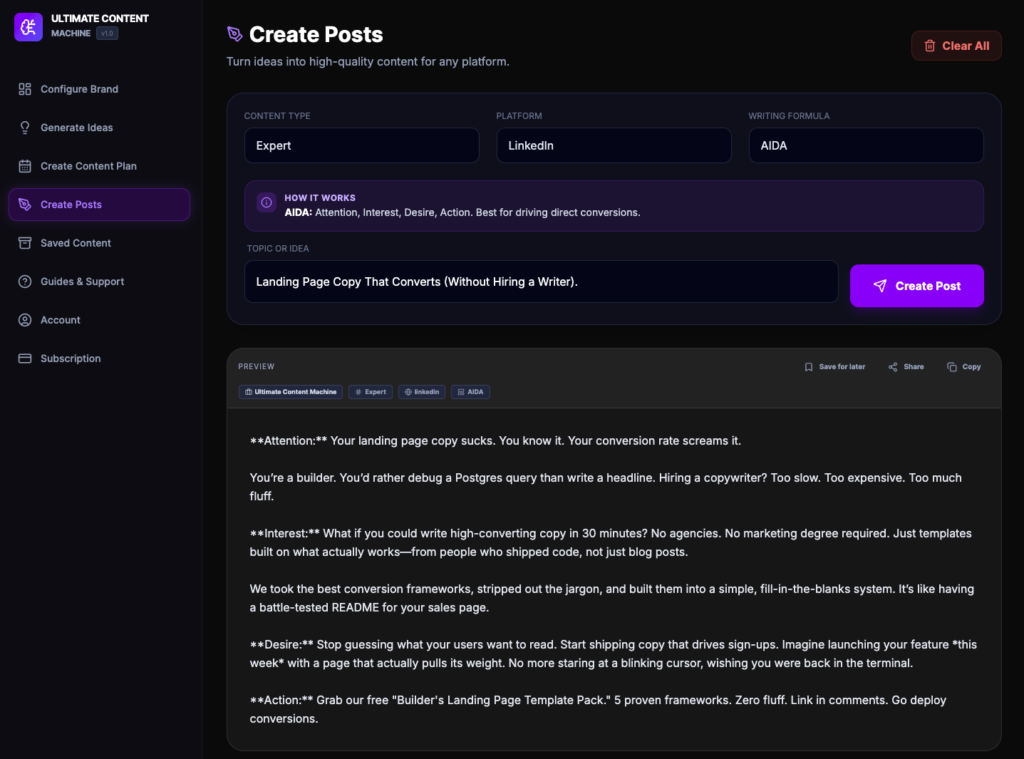Go to Saved Content in the sidebar

point(75,243)
